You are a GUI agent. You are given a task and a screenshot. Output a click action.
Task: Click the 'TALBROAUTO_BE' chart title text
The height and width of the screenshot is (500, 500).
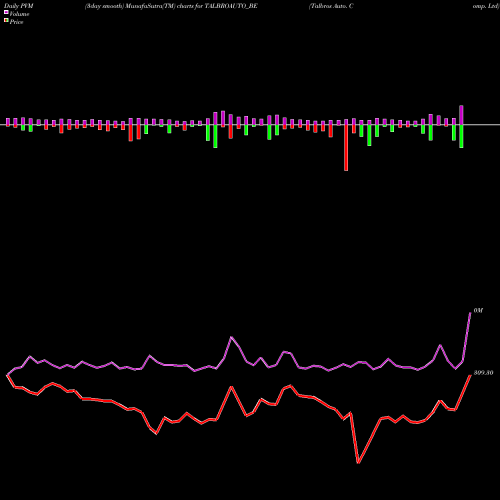(x=231, y=6)
